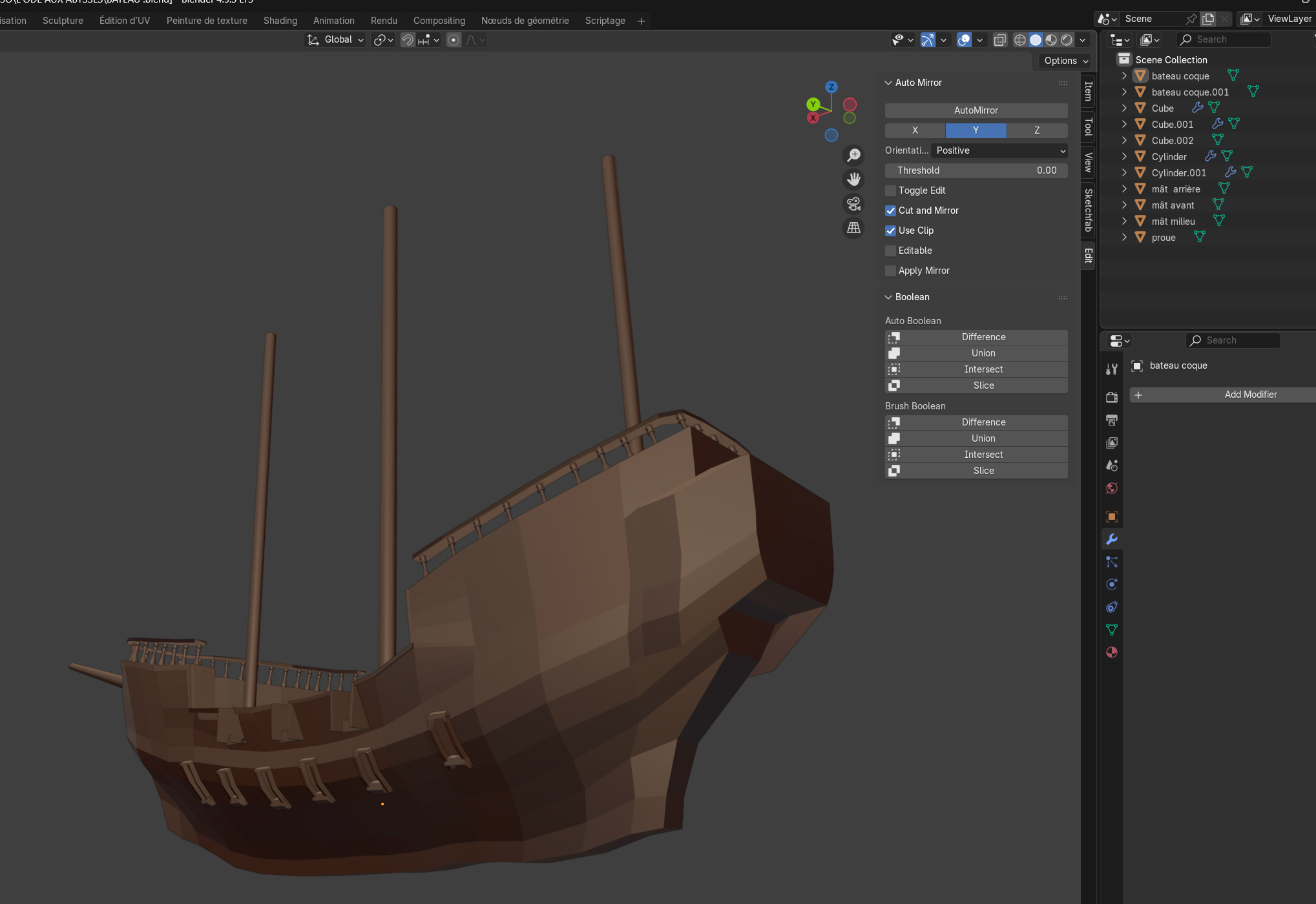Click the pan view hand icon
Screen dimensions: 1316x904
[853, 179]
